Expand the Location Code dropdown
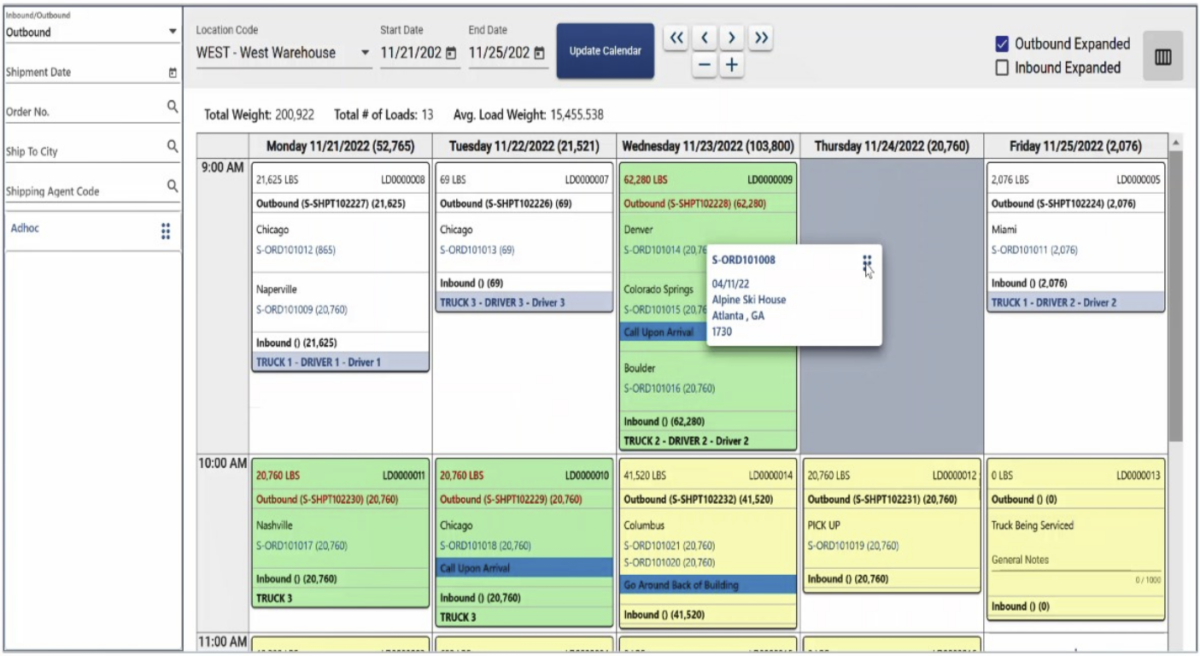Viewport: 1200px width, 656px height. point(364,53)
